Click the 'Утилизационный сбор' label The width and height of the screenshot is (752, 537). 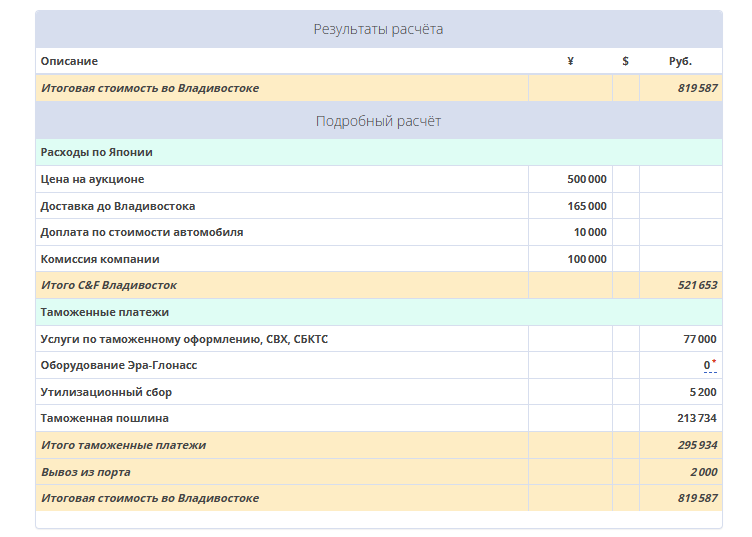click(106, 392)
